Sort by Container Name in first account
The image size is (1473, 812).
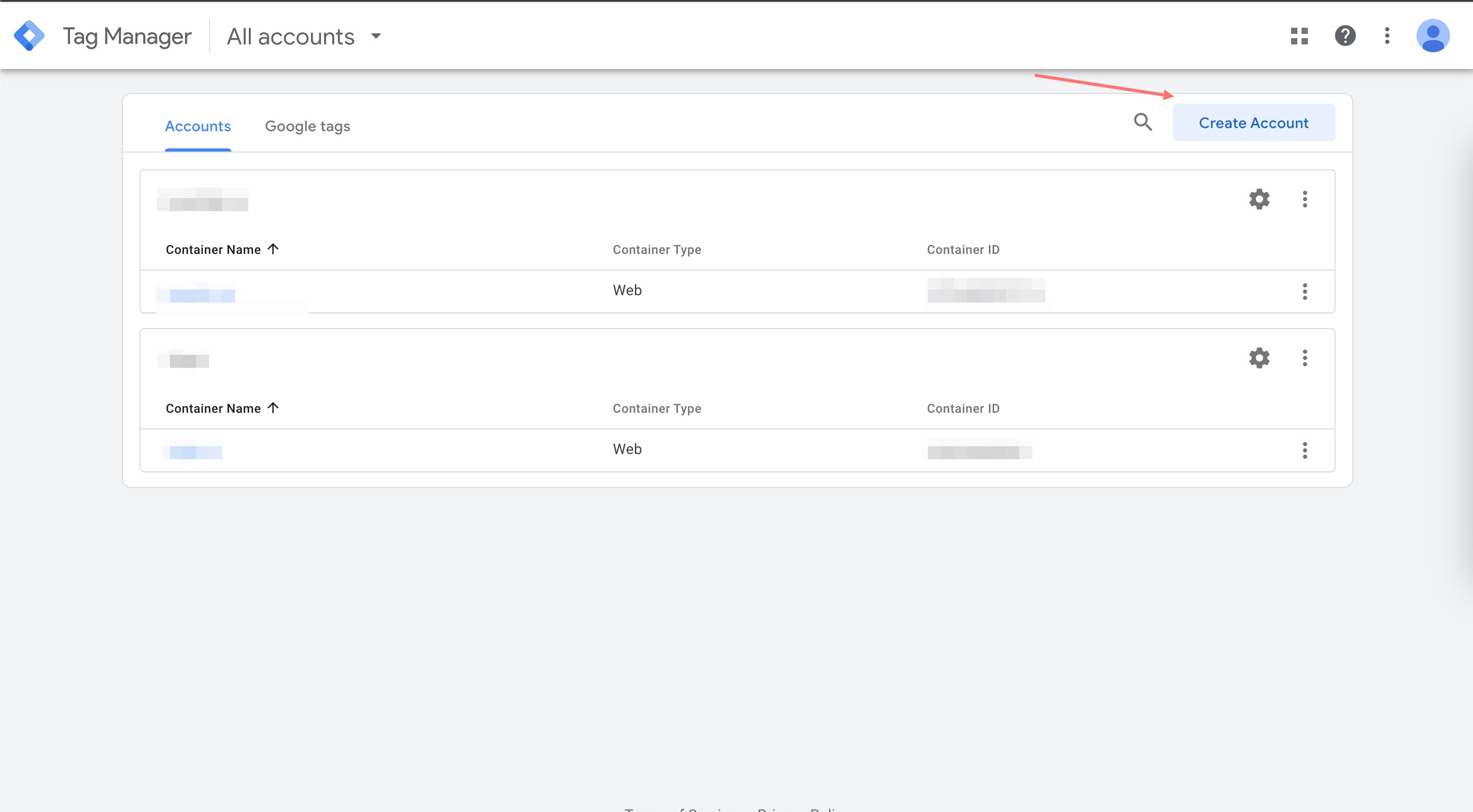coord(222,250)
